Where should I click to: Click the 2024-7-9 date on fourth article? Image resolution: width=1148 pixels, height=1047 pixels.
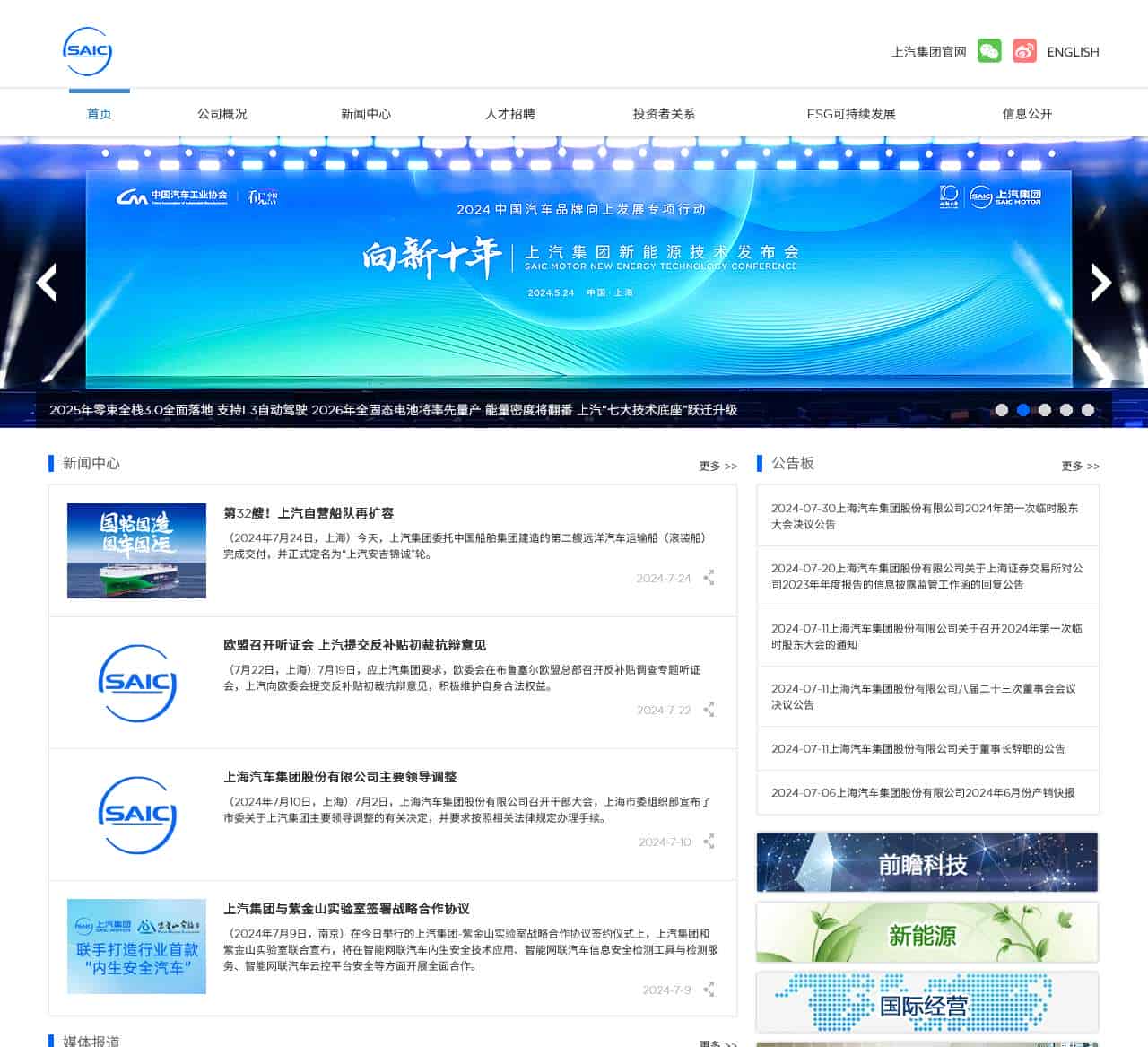[666, 990]
